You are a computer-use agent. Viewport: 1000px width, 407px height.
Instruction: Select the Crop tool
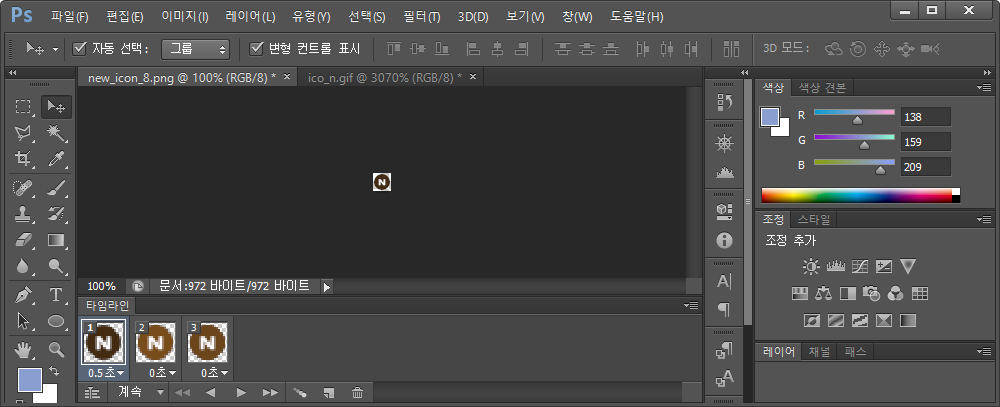point(24,159)
